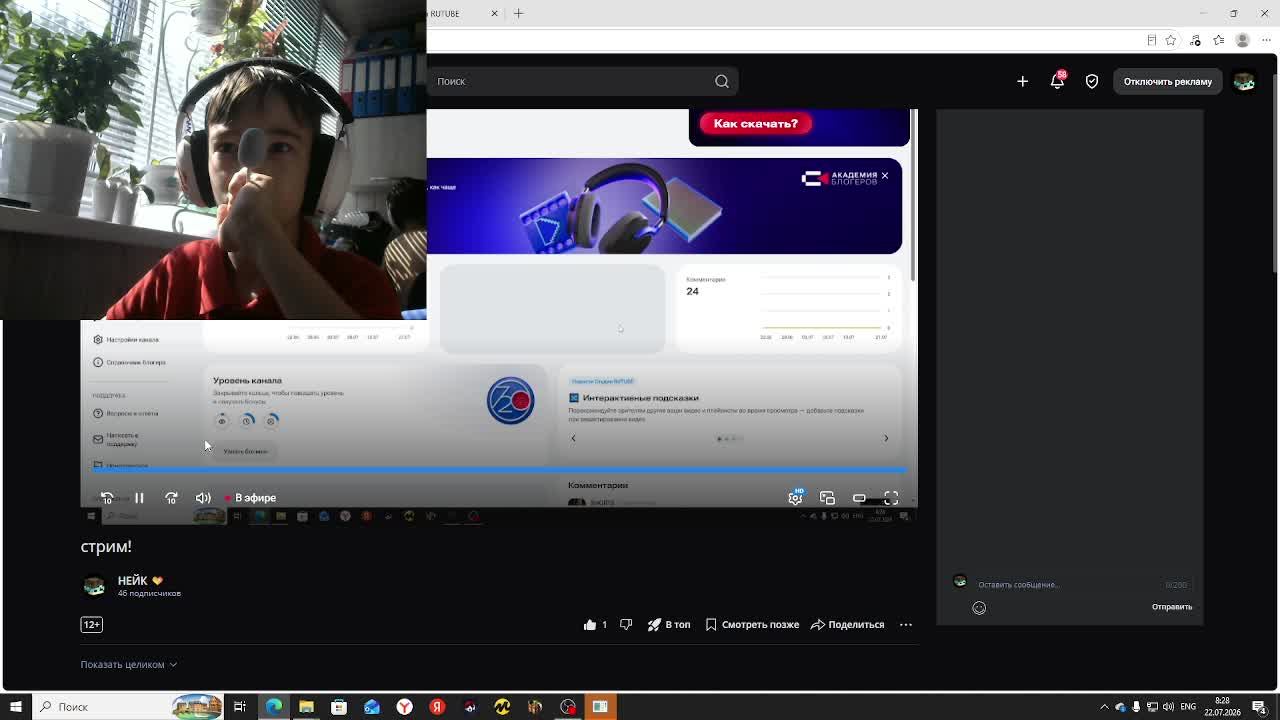This screenshot has height=720, width=1280.
Task: Switch ENG input language
Action: (x=1188, y=707)
